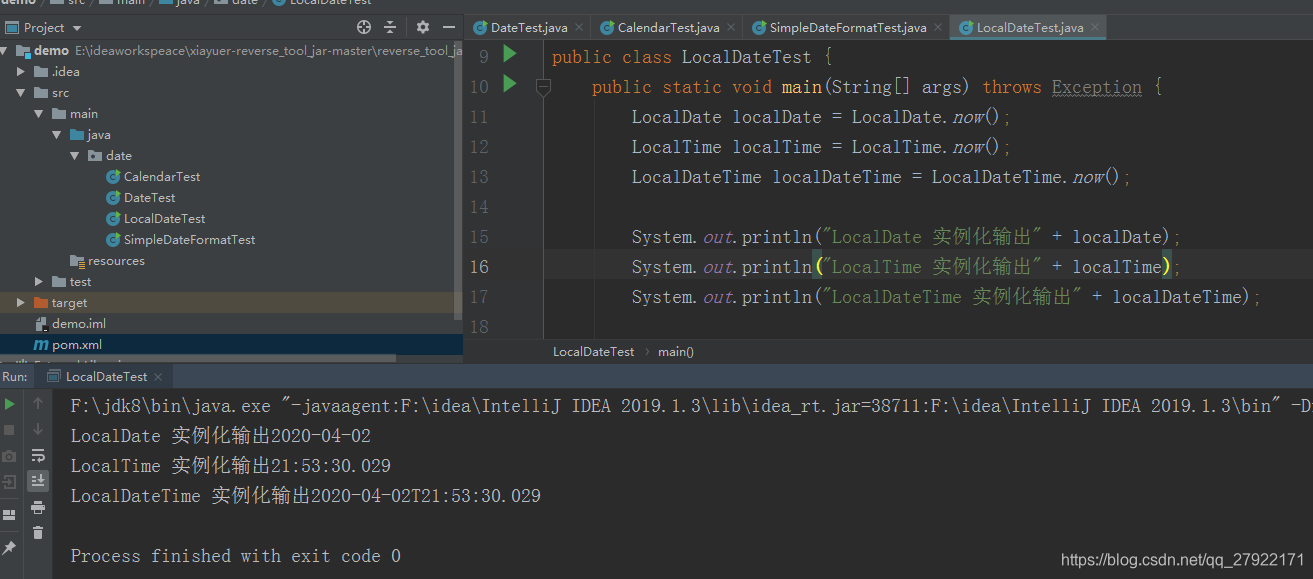
Task: Select pom.xml in the project tree
Action: [x=77, y=344]
